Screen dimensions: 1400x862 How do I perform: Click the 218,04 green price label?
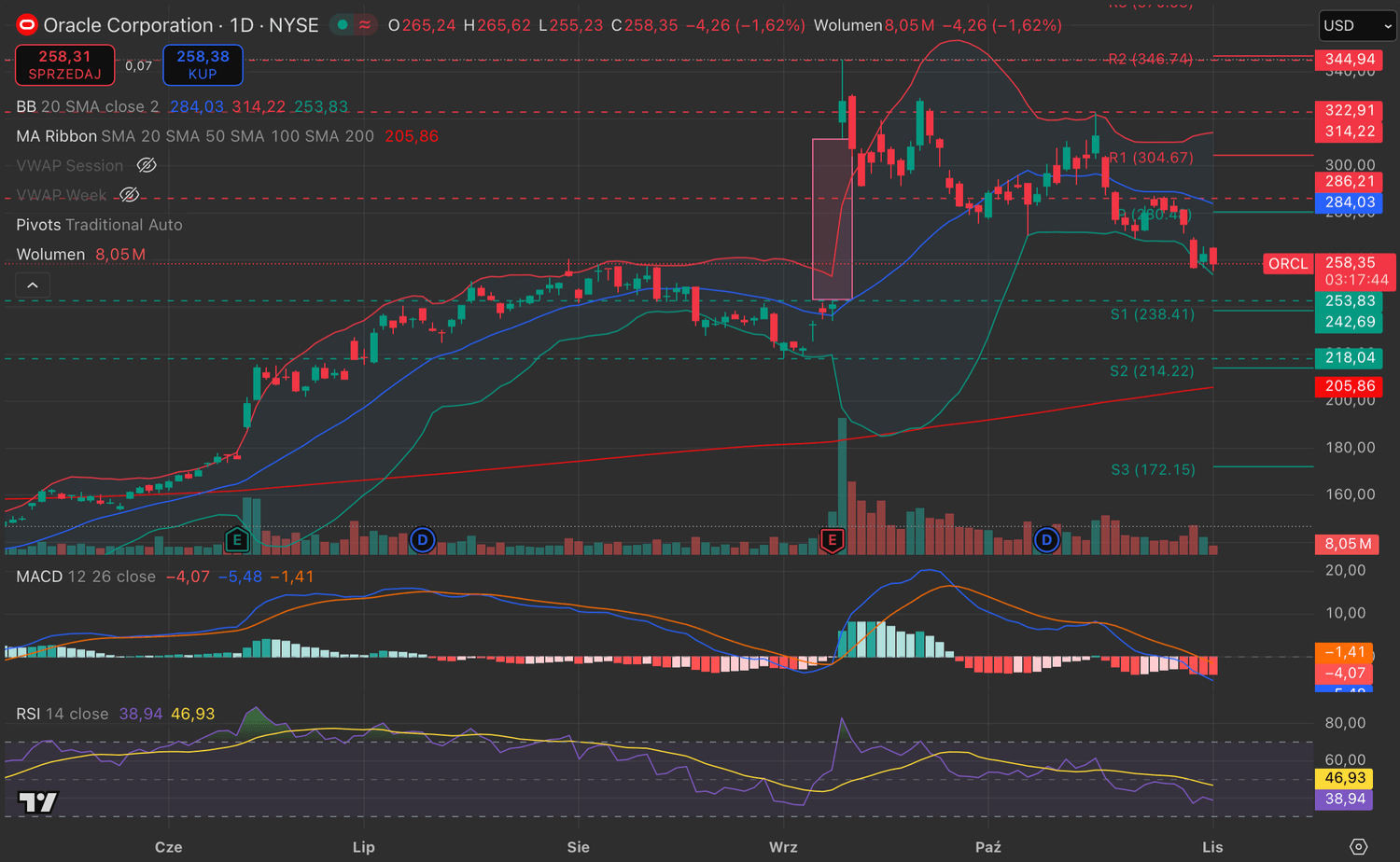[1350, 357]
